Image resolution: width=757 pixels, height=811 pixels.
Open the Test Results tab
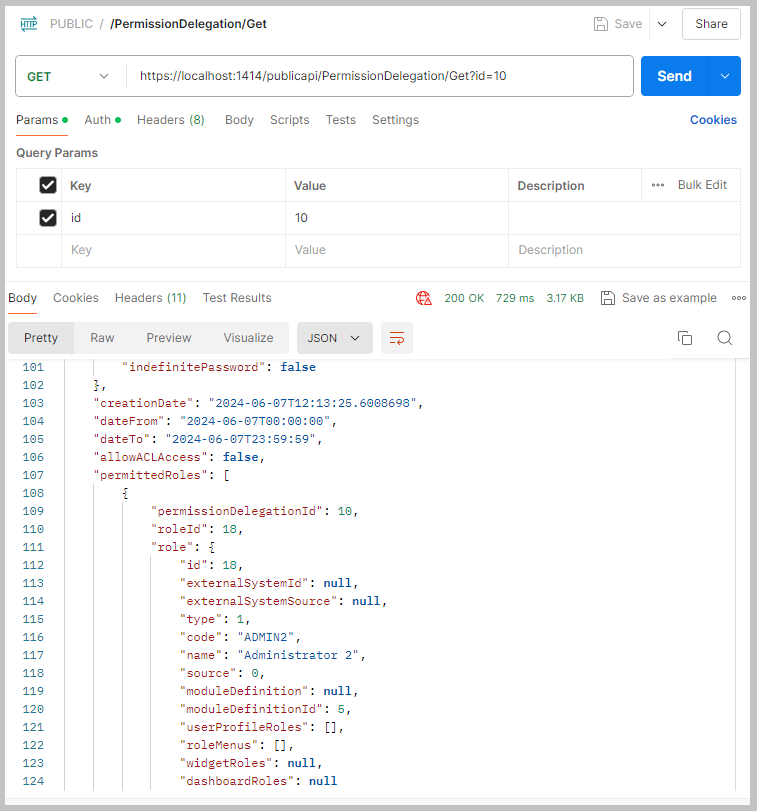tap(237, 298)
